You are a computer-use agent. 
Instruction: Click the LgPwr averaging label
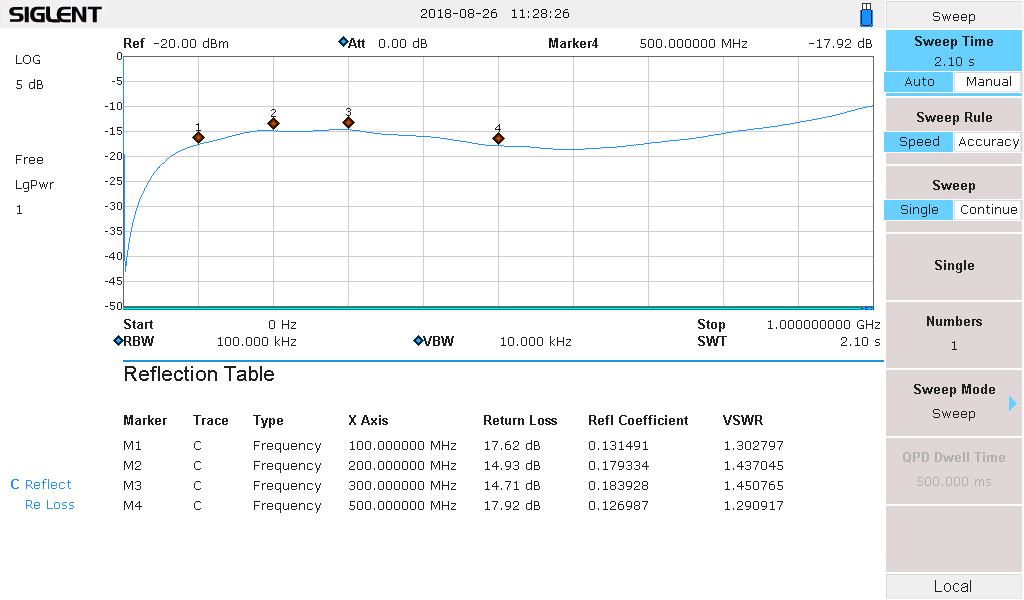pyautogui.click(x=34, y=185)
